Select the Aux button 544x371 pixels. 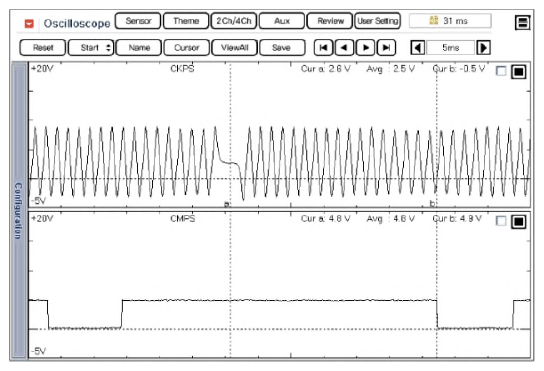pos(282,21)
